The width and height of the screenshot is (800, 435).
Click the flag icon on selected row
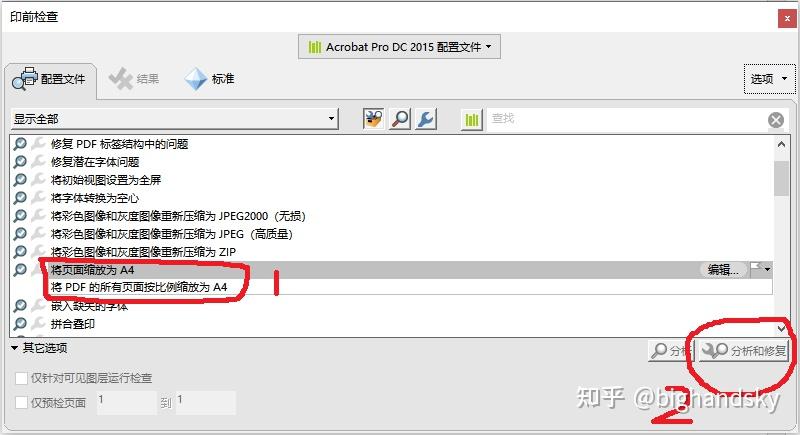click(760, 269)
